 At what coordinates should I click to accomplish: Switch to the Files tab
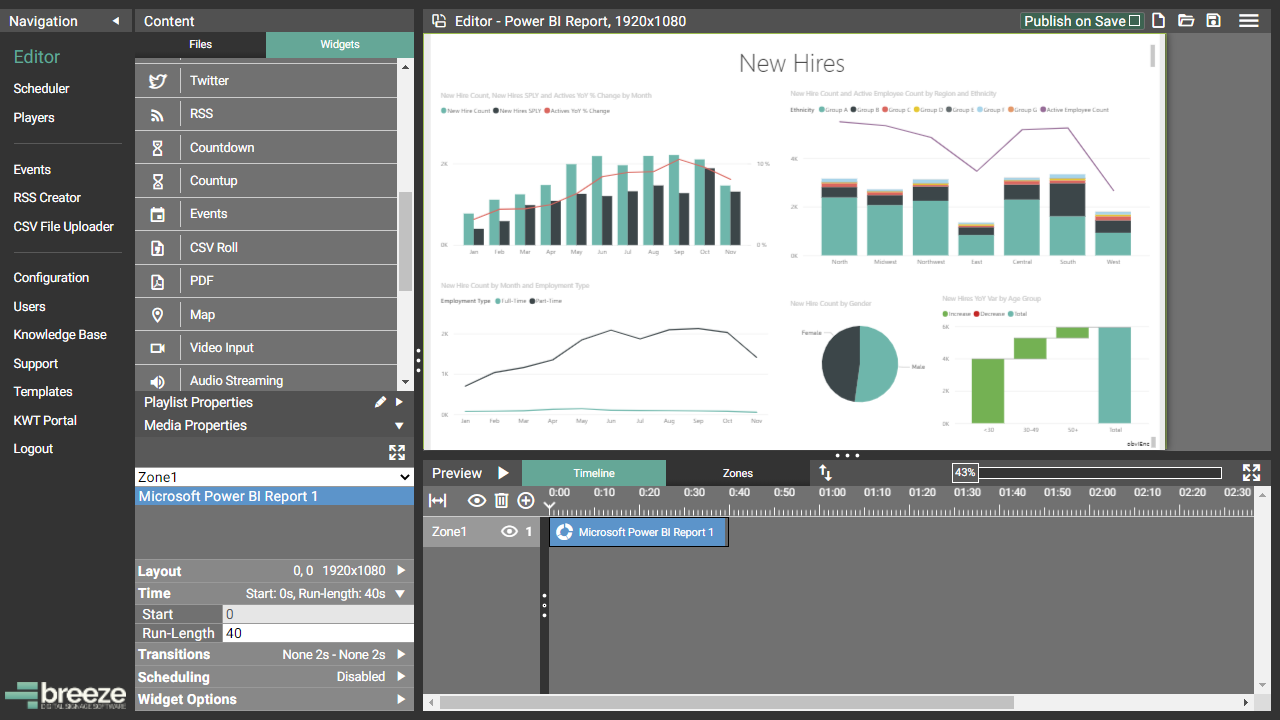(201, 45)
